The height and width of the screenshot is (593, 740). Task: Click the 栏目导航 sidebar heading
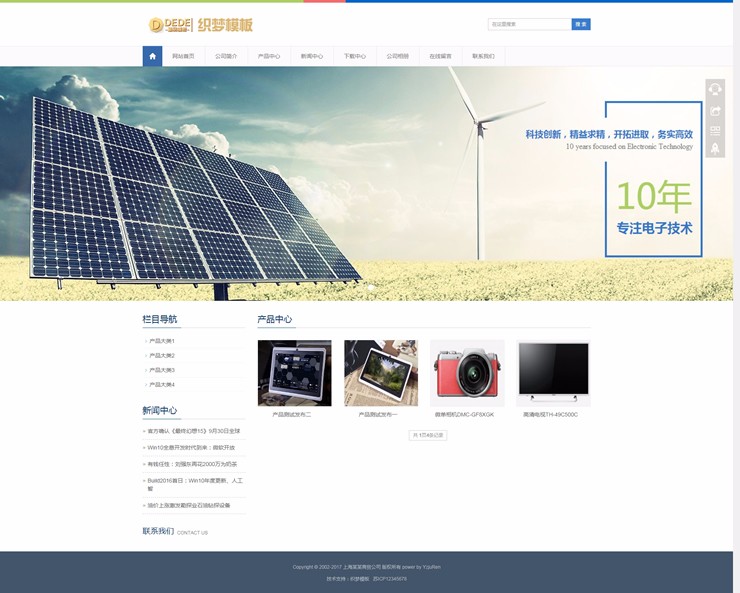pos(160,319)
